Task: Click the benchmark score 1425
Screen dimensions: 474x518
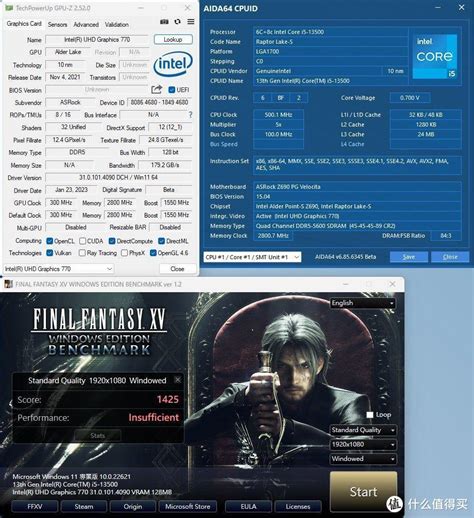Action: click(168, 399)
